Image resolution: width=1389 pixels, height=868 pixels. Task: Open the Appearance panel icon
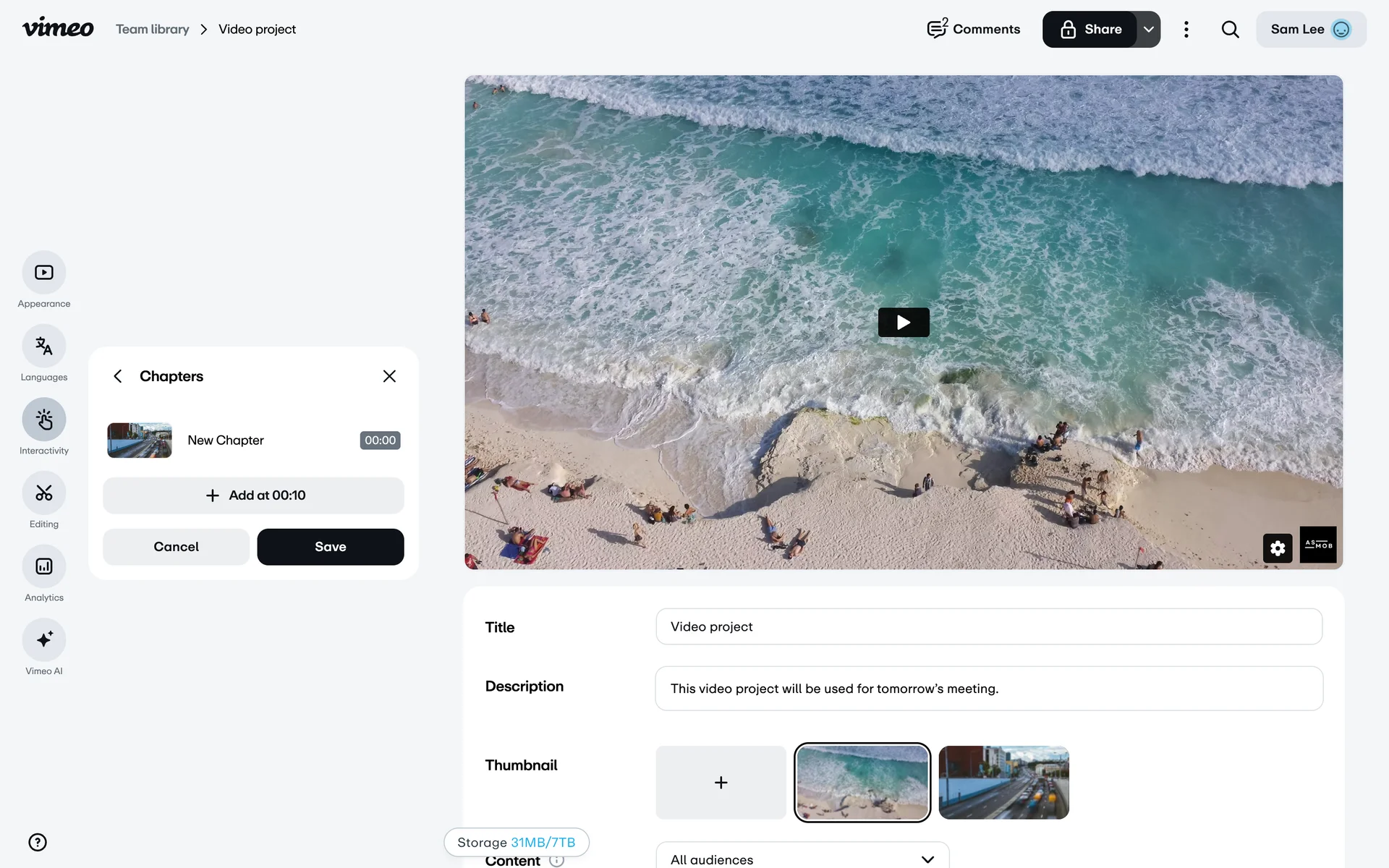pyautogui.click(x=44, y=273)
